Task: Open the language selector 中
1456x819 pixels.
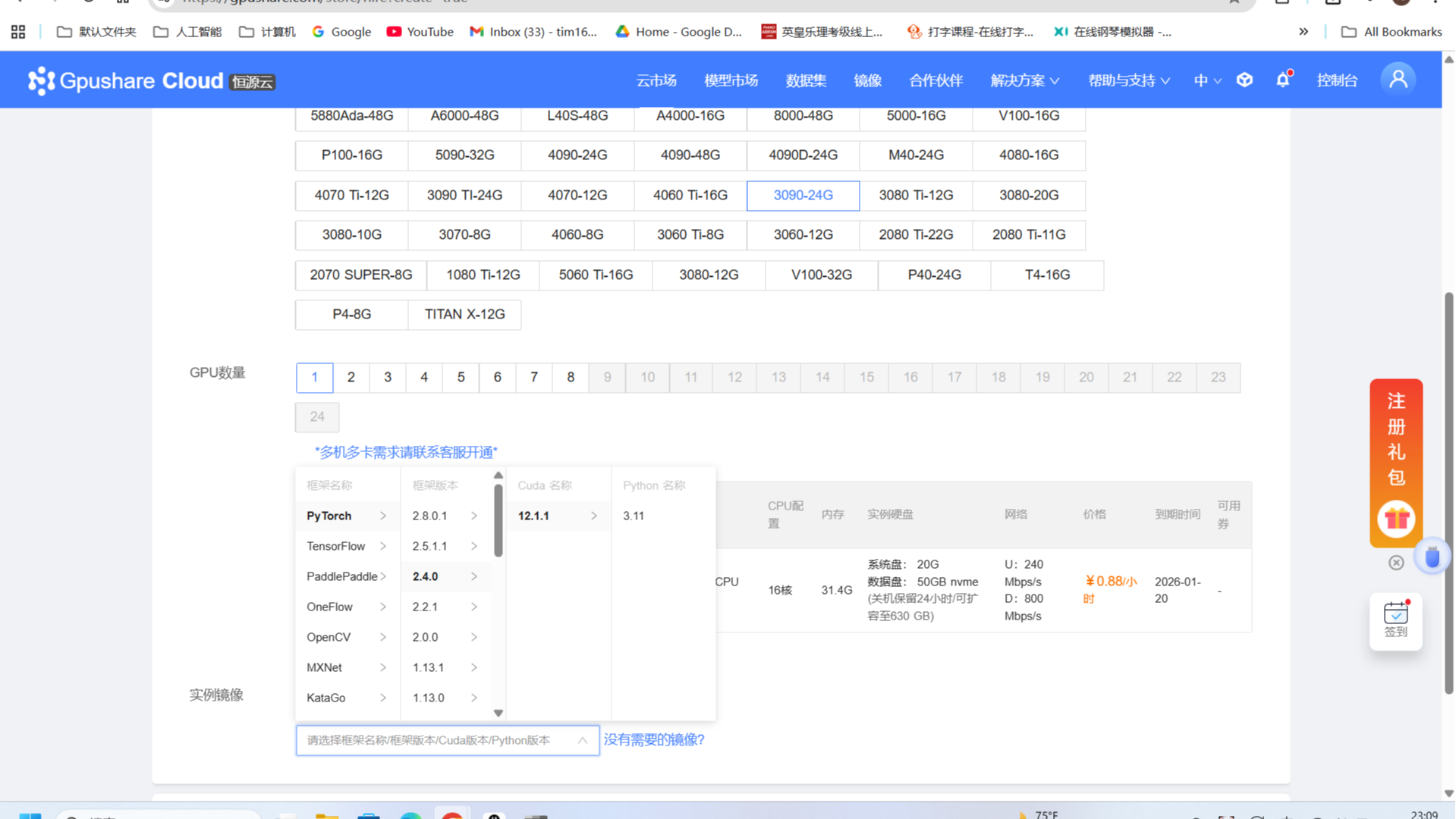Action: (1207, 80)
